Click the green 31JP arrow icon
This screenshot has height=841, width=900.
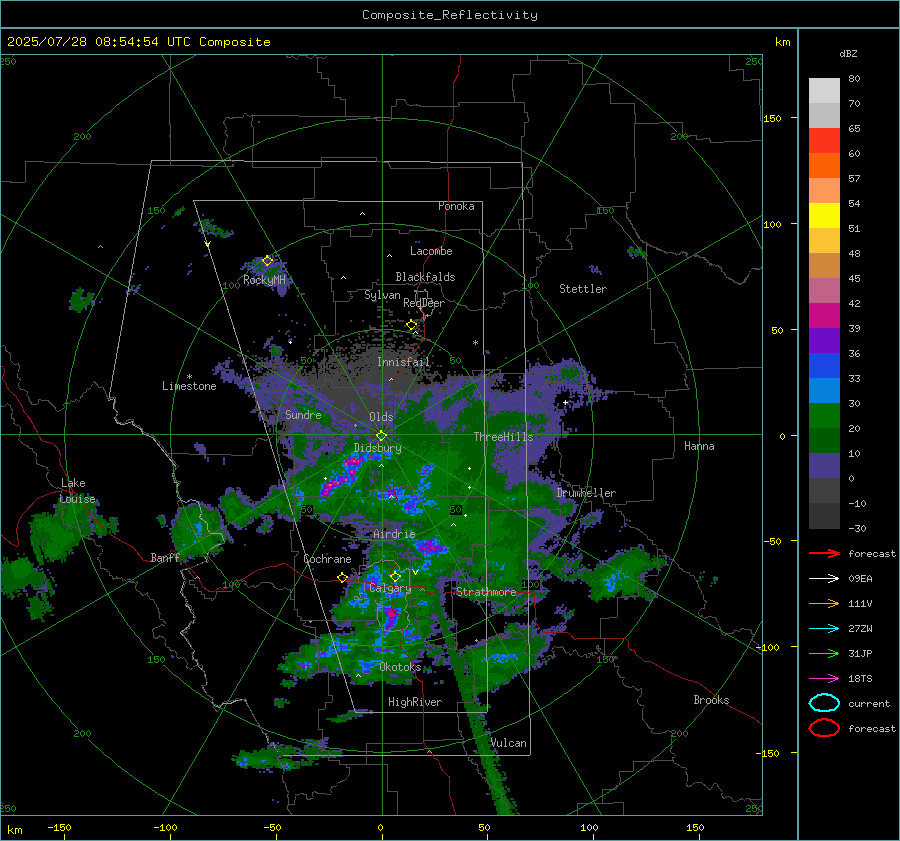824,653
